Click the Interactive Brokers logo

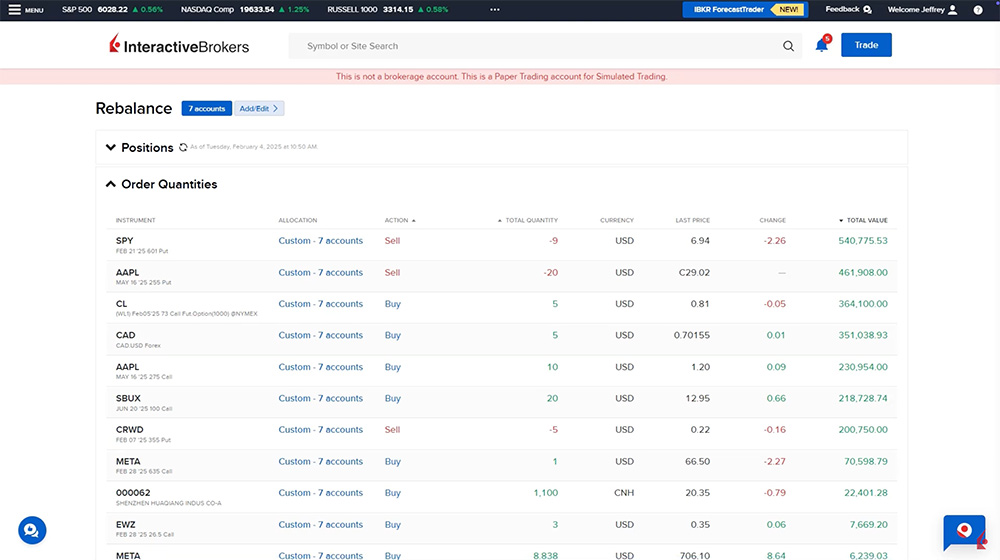(x=180, y=46)
